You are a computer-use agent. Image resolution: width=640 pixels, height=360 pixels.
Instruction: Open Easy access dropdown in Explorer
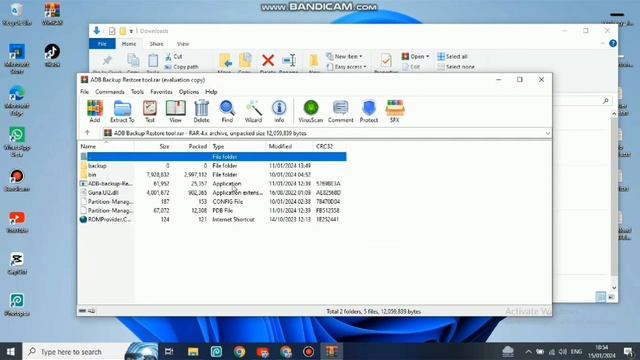[347, 67]
